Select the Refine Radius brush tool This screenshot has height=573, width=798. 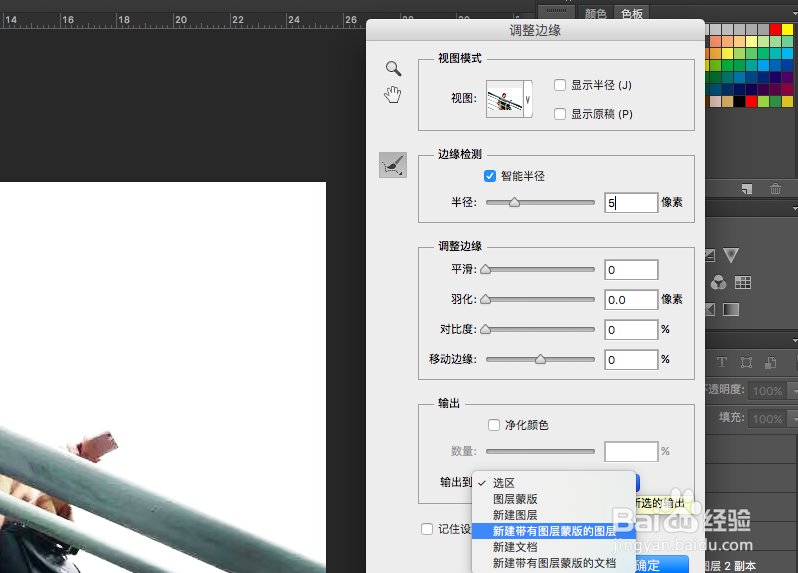coord(393,165)
